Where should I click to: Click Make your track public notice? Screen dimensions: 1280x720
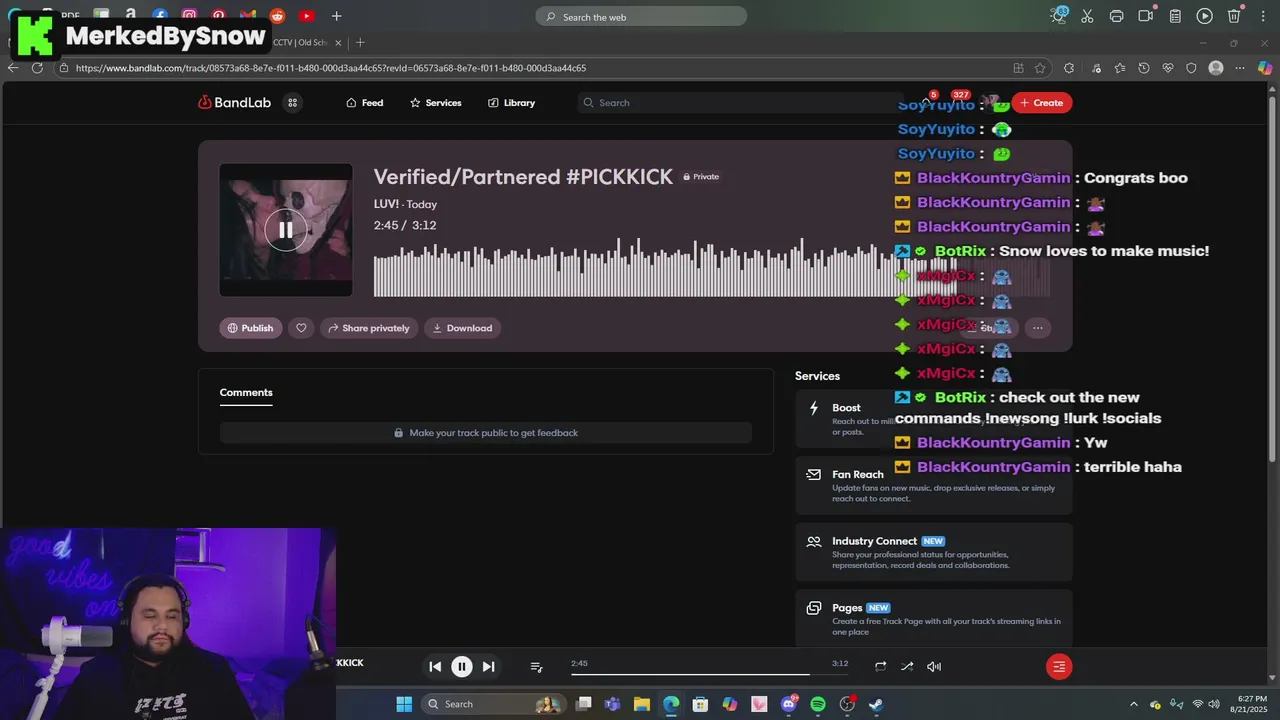coord(485,433)
